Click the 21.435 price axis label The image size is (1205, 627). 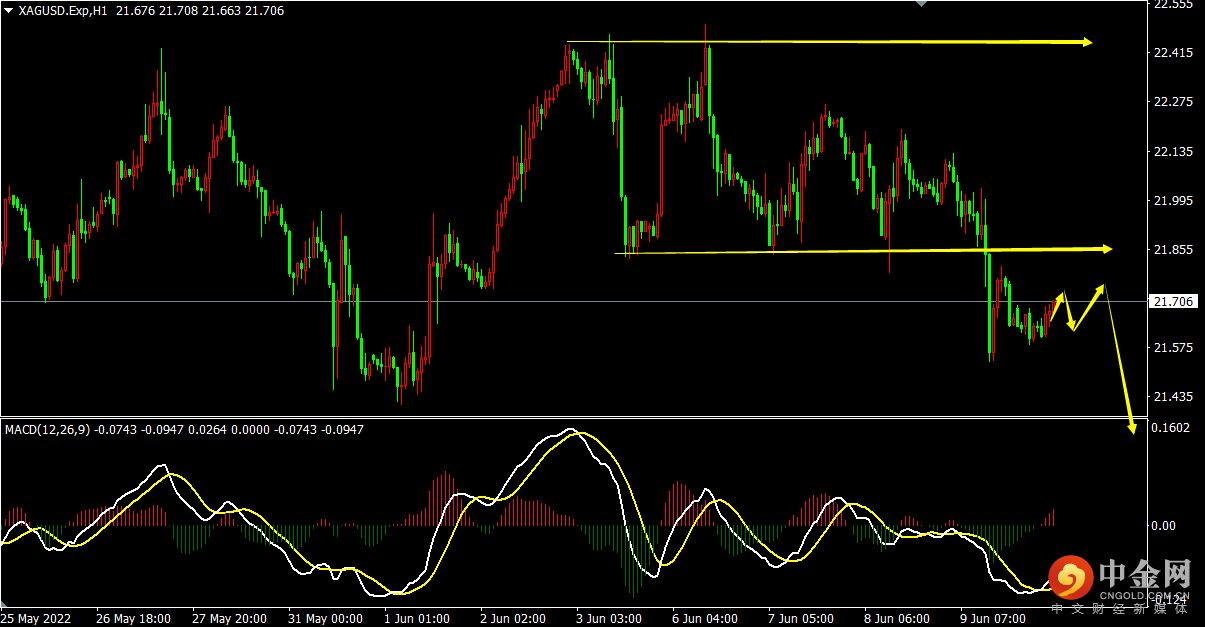[x=1174, y=397]
